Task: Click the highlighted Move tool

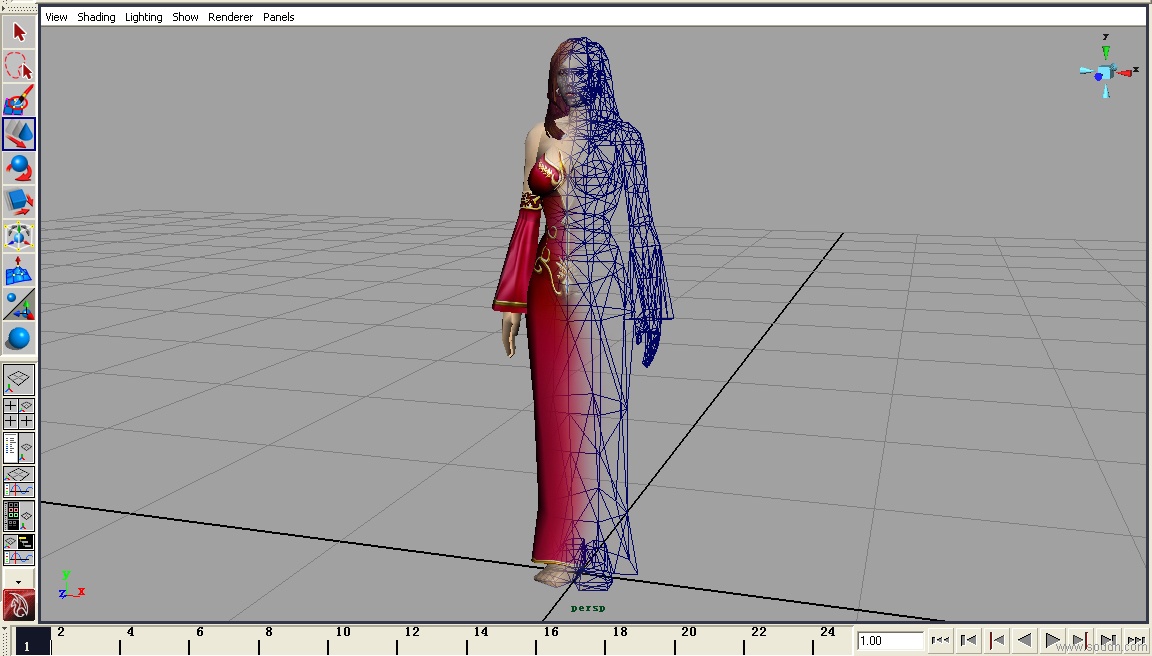Action: pos(19,134)
